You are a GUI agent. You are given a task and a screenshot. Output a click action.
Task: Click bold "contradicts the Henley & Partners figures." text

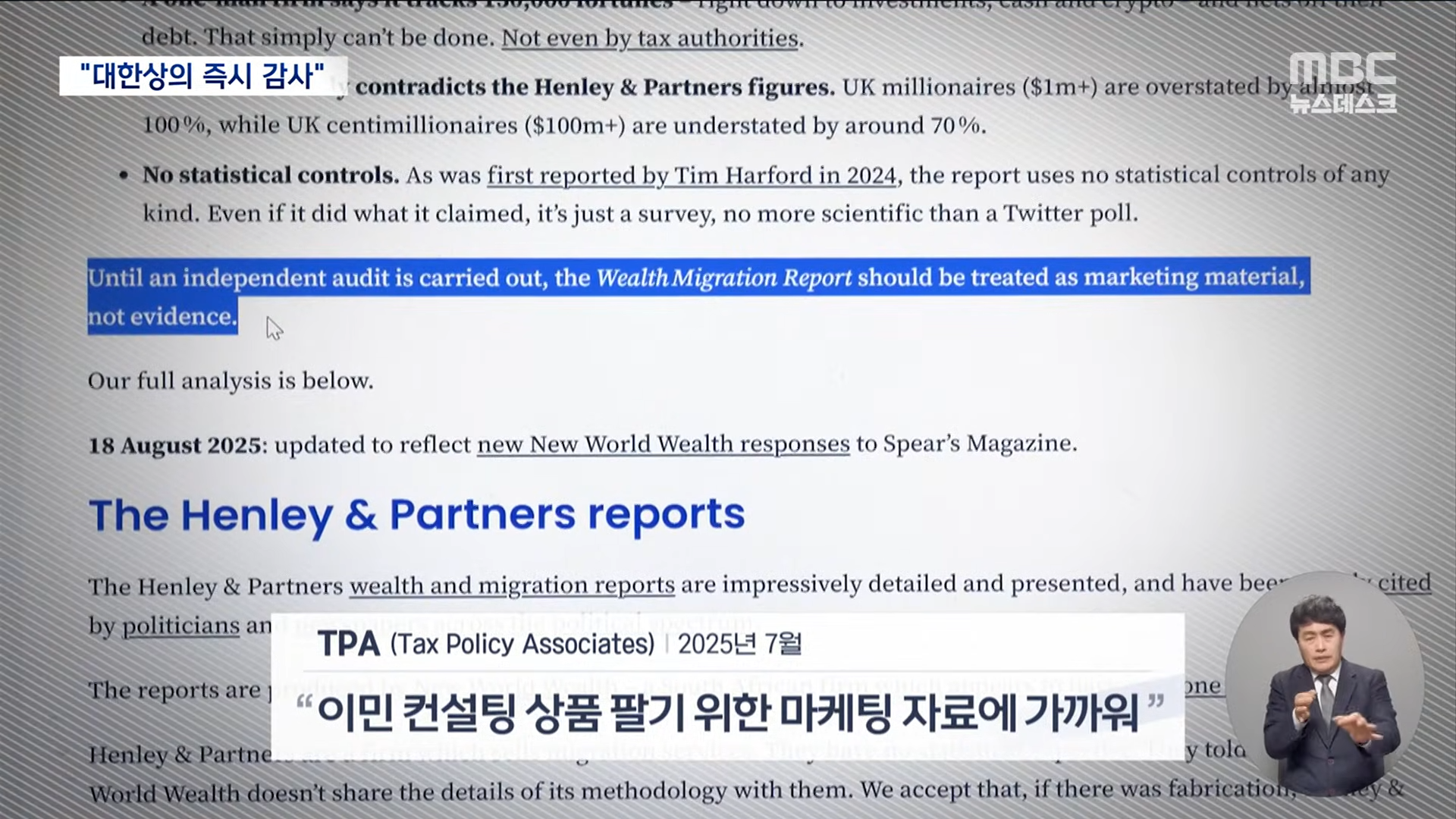tap(594, 87)
